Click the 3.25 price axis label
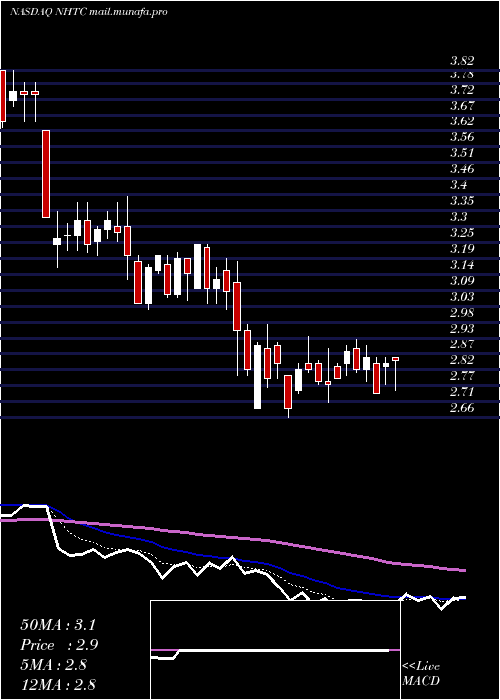Image resolution: width=500 pixels, height=700 pixels. [462, 233]
